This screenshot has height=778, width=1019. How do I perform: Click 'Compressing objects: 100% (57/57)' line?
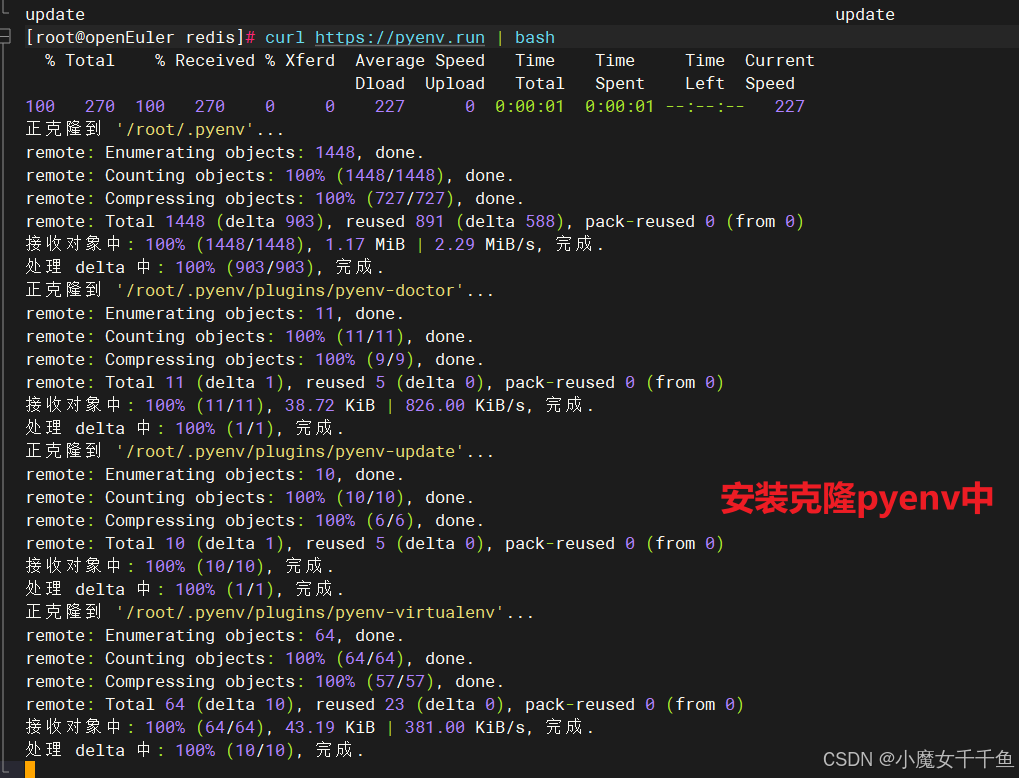pyautogui.click(x=264, y=682)
